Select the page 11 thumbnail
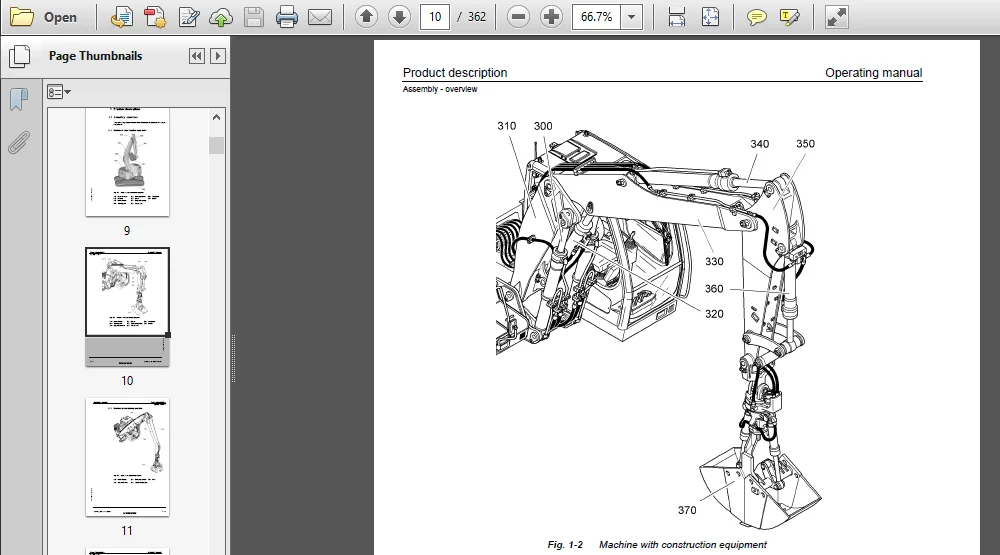 pos(128,457)
